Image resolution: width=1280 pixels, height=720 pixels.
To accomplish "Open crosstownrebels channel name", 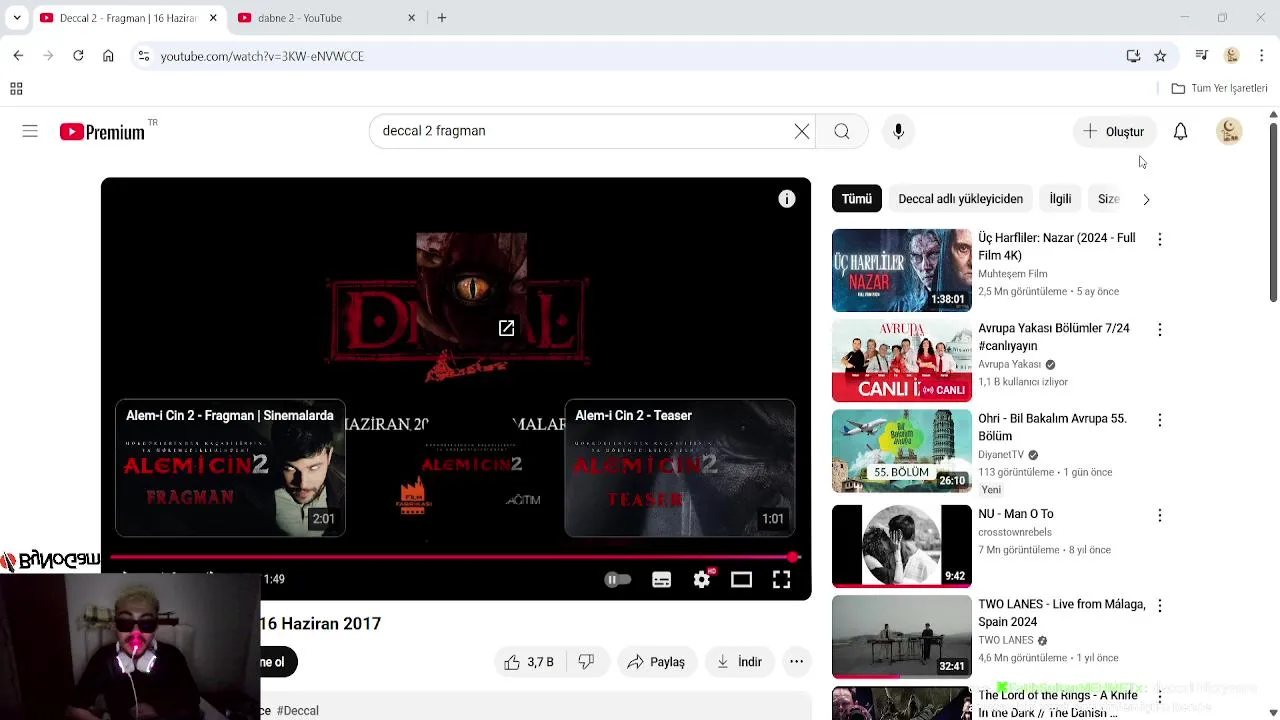I will 1015,533.
